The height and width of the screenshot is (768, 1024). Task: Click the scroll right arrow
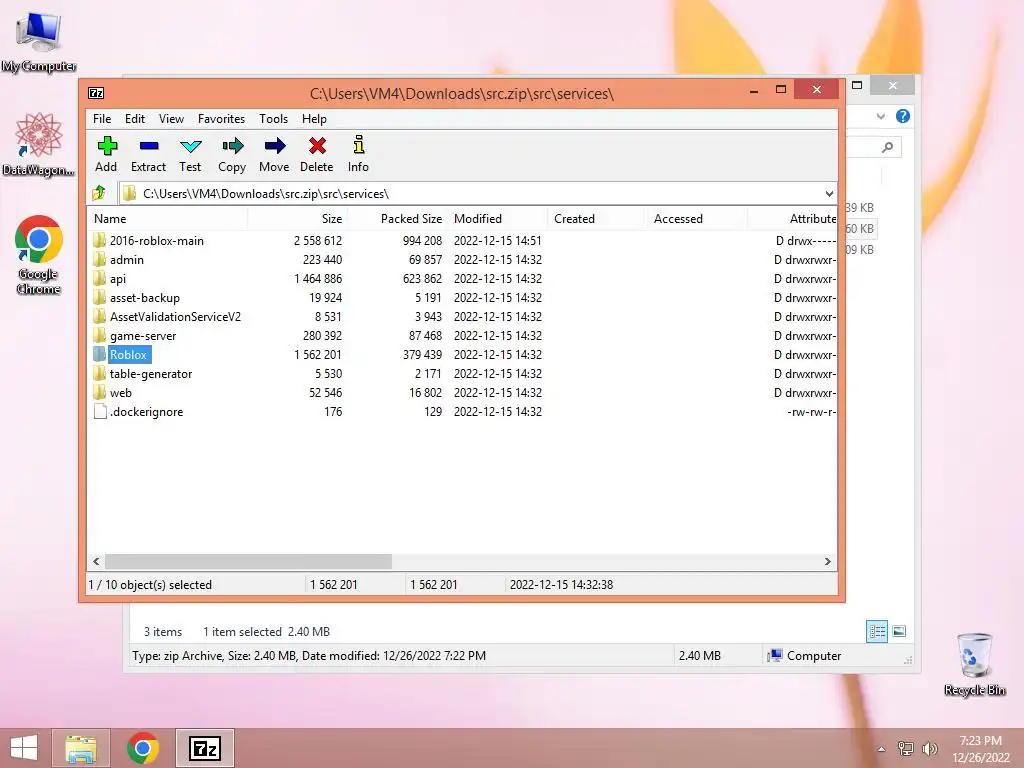tap(828, 562)
